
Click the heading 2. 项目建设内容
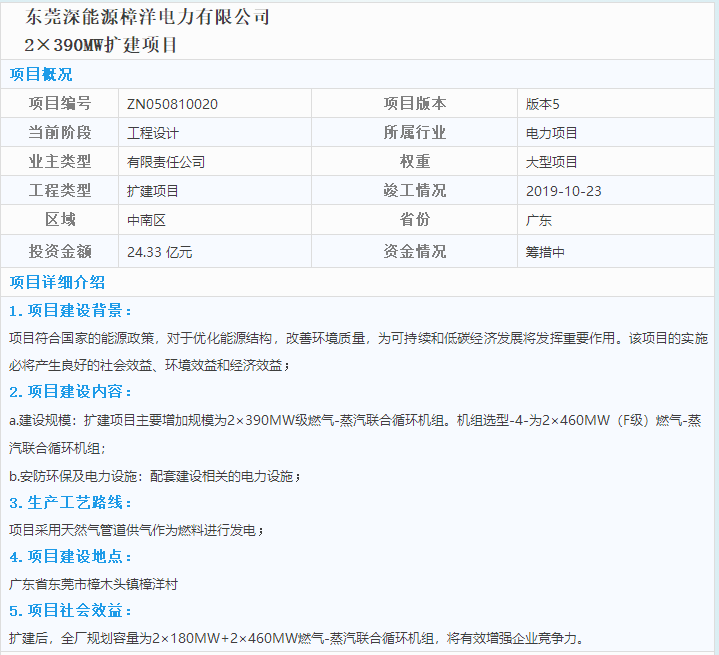[x=71, y=392]
